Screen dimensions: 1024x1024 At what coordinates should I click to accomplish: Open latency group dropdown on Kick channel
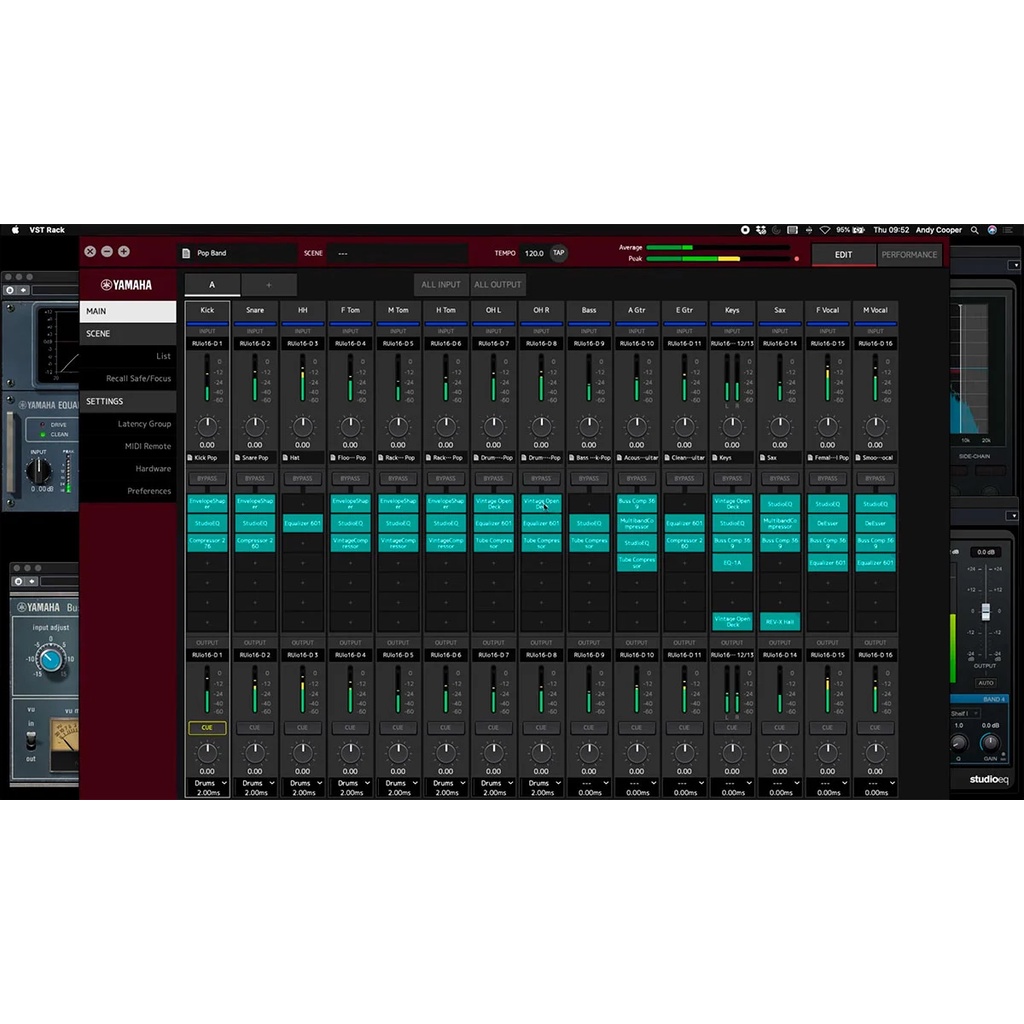click(208, 783)
